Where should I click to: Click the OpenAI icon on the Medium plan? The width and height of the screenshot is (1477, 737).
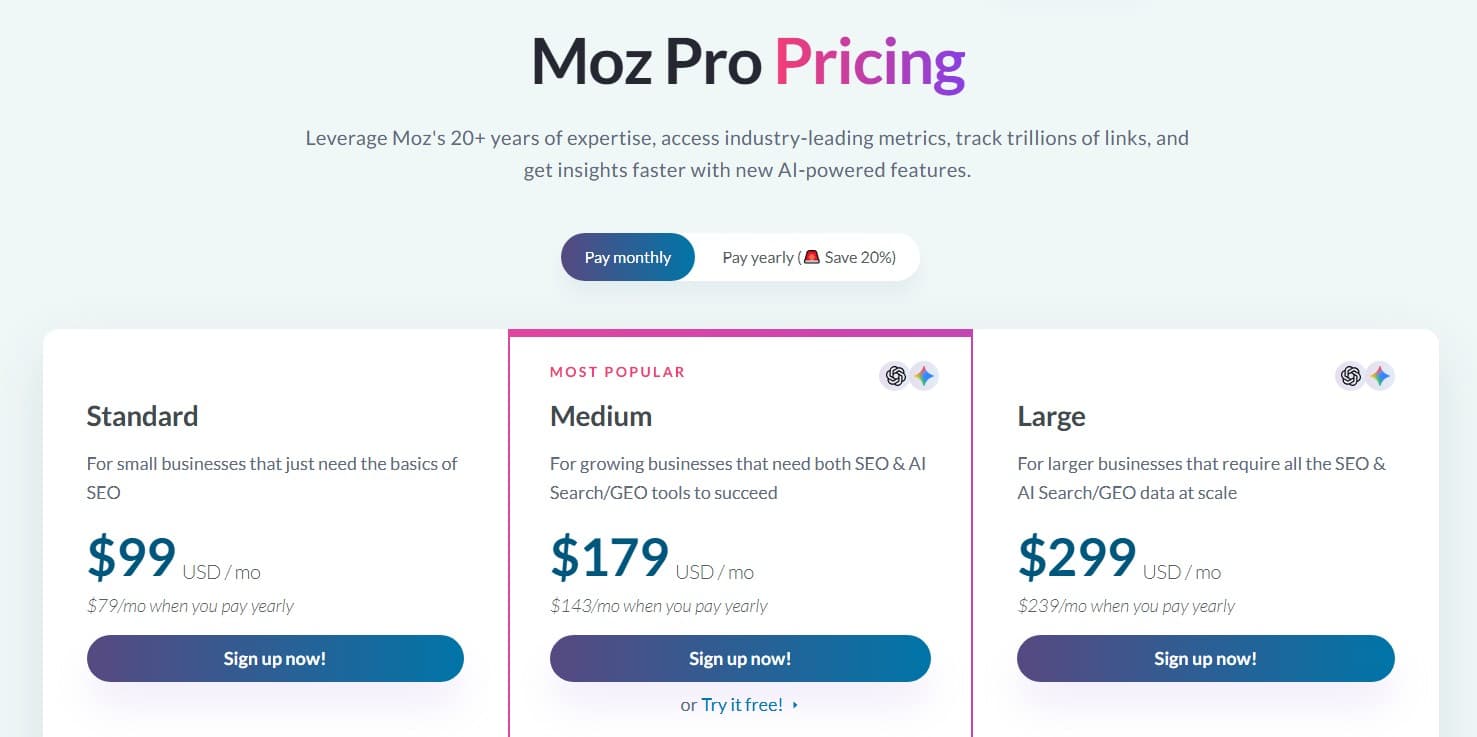(893, 376)
